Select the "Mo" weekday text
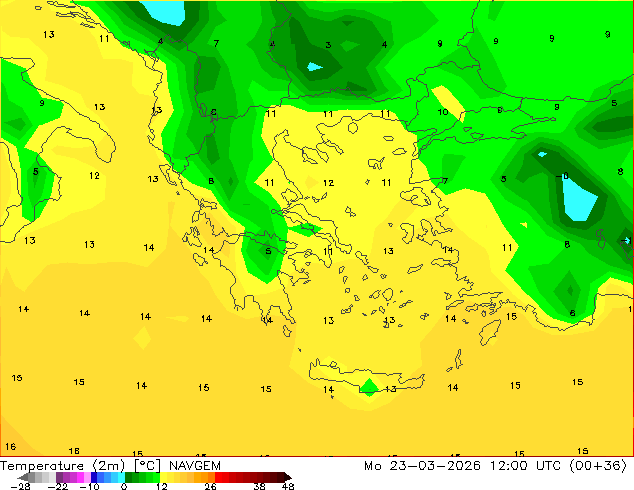 click(x=372, y=466)
